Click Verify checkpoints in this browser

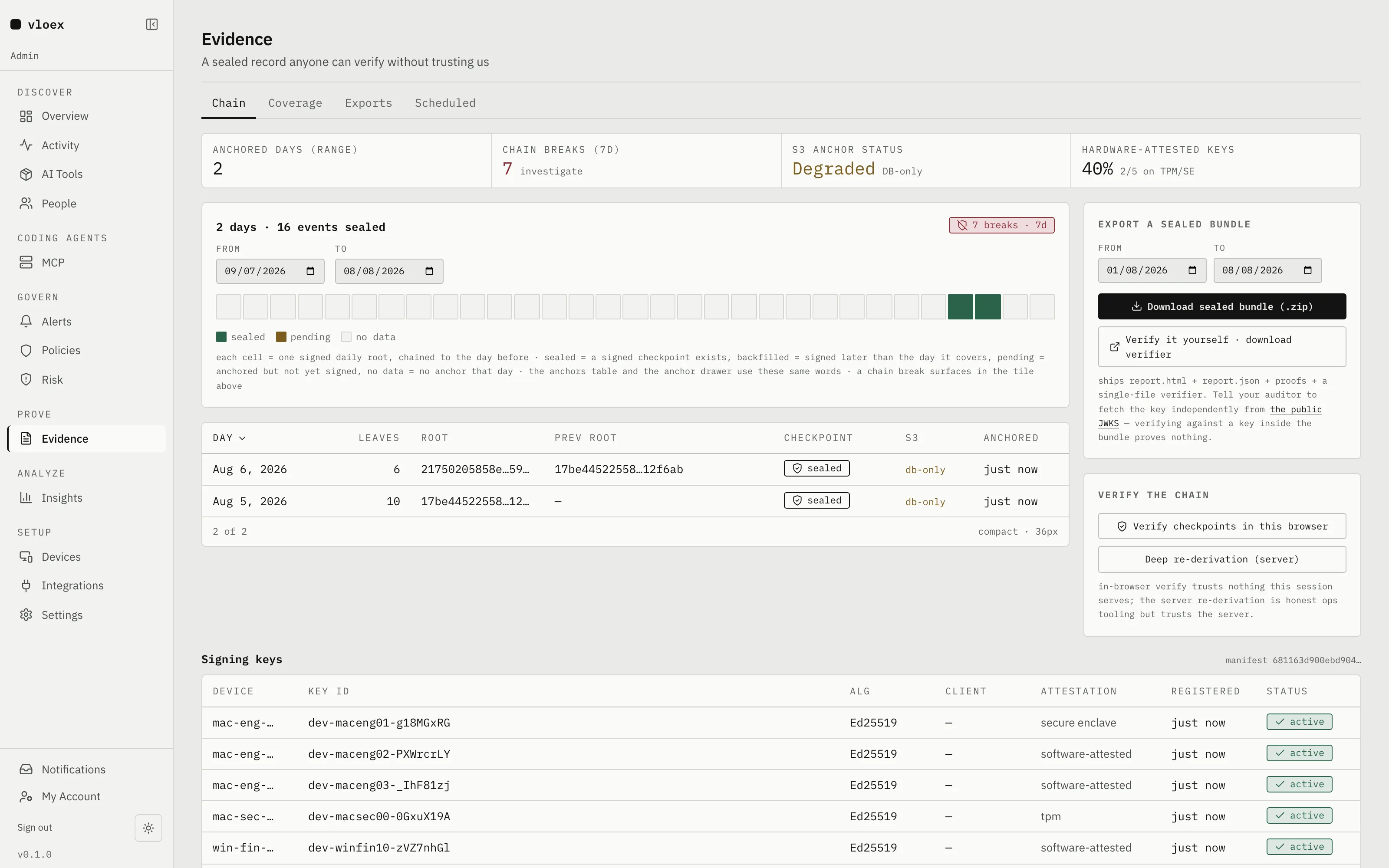tap(1222, 526)
